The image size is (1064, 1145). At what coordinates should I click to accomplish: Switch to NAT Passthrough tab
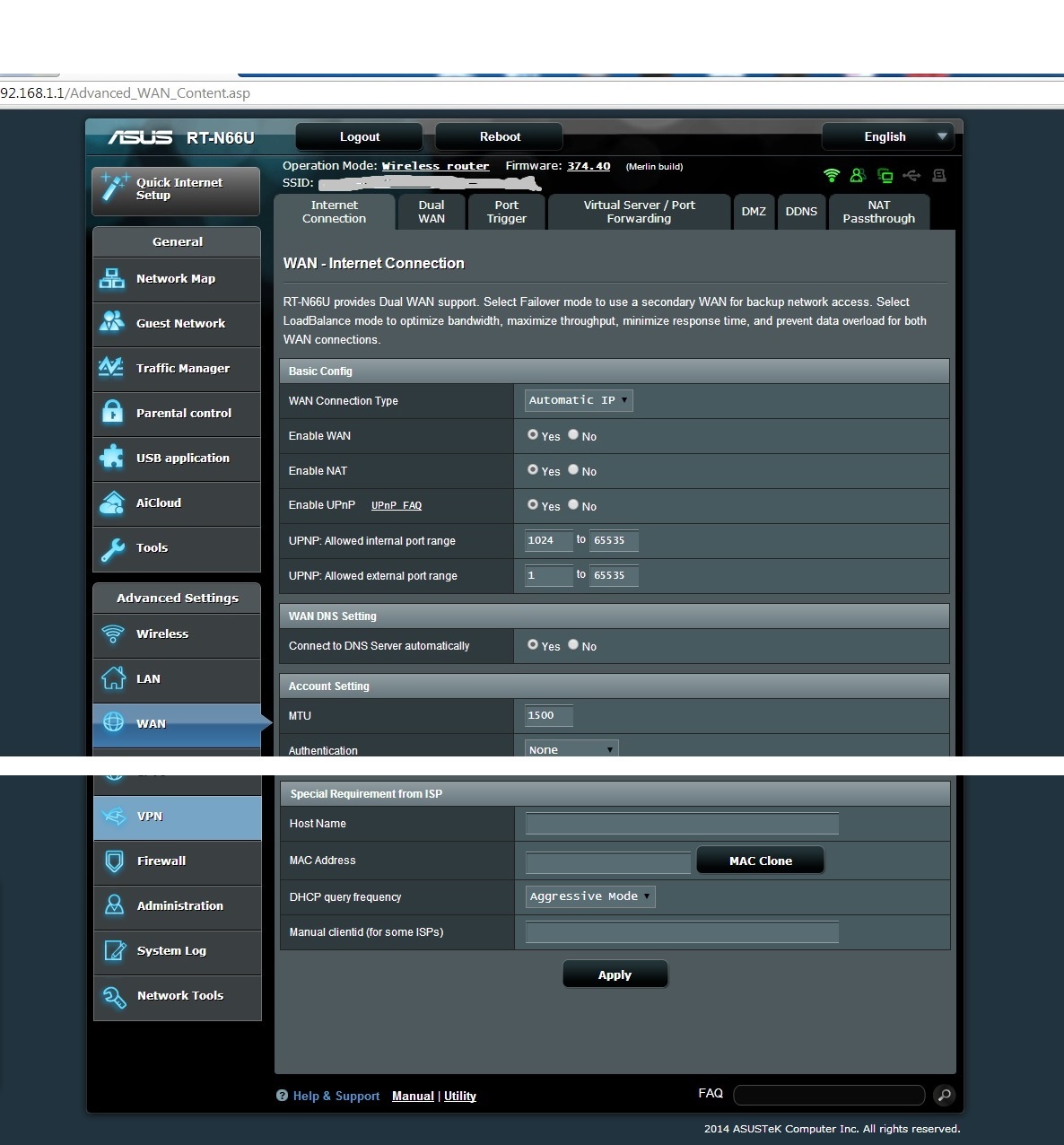[879, 212]
